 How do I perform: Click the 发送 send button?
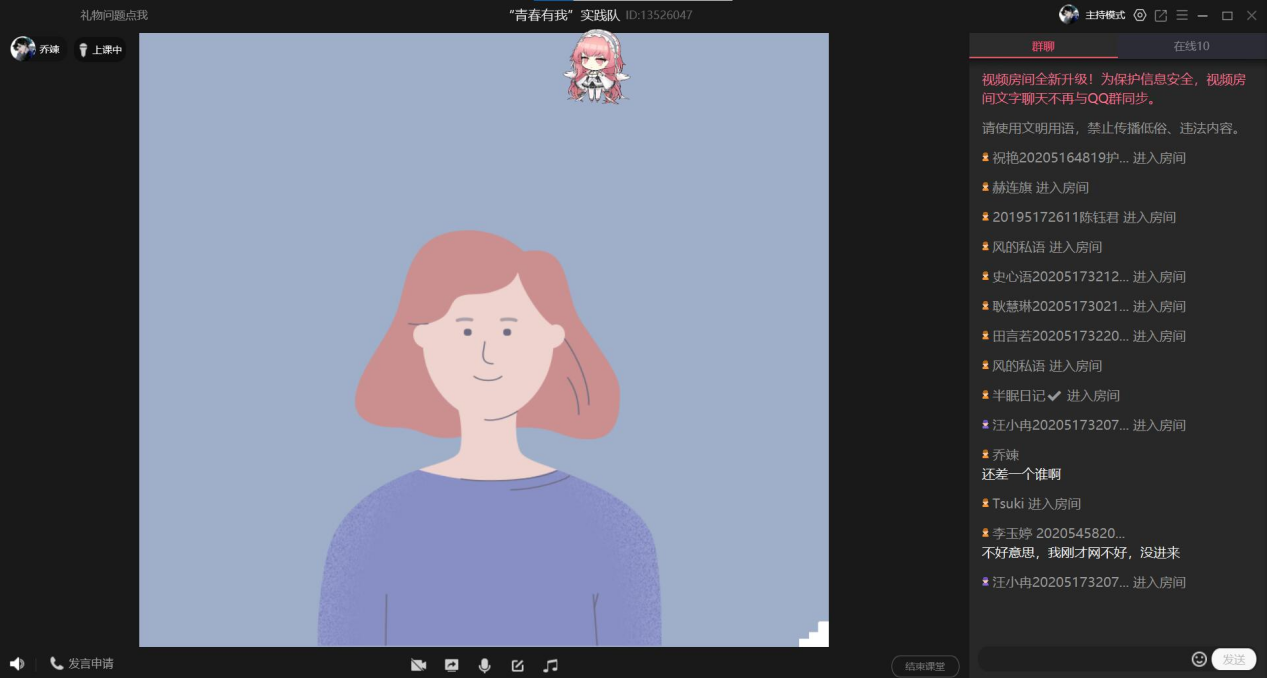tap(1233, 659)
